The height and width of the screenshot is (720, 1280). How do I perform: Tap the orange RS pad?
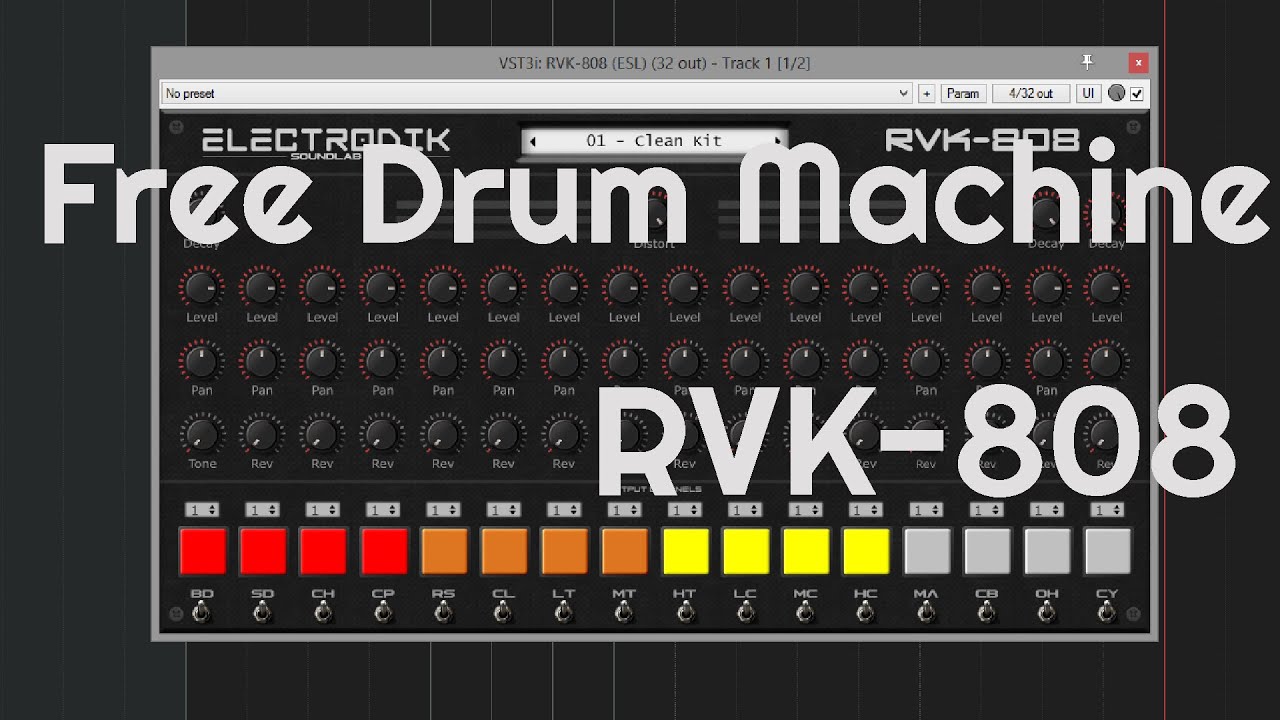[x=444, y=551]
